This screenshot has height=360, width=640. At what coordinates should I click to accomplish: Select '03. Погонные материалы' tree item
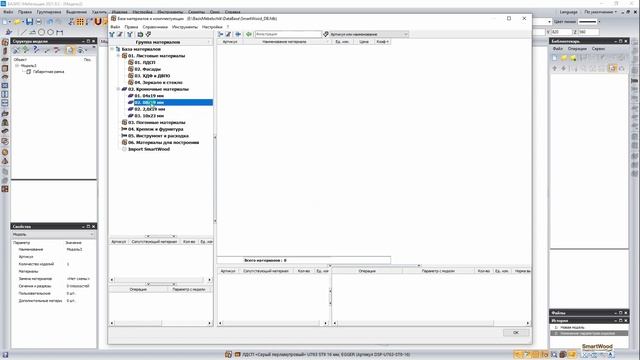(157, 122)
